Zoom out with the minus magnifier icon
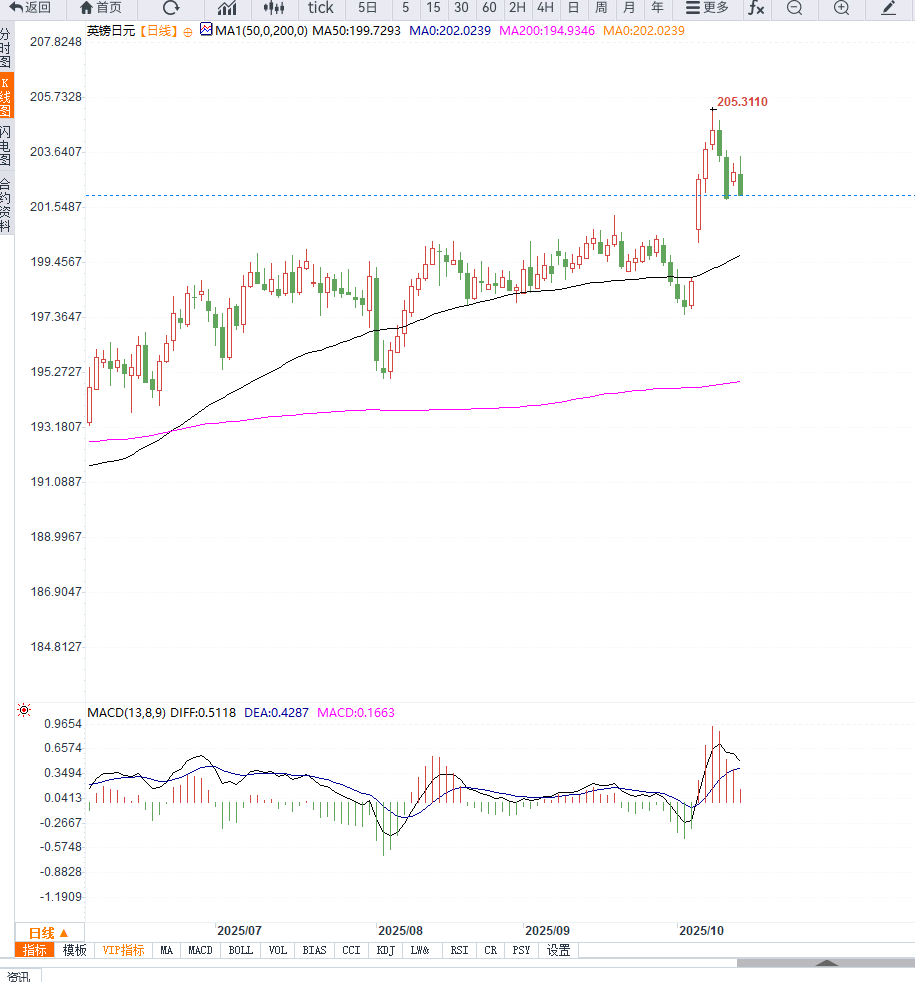This screenshot has height=982, width=915. pyautogui.click(x=794, y=8)
